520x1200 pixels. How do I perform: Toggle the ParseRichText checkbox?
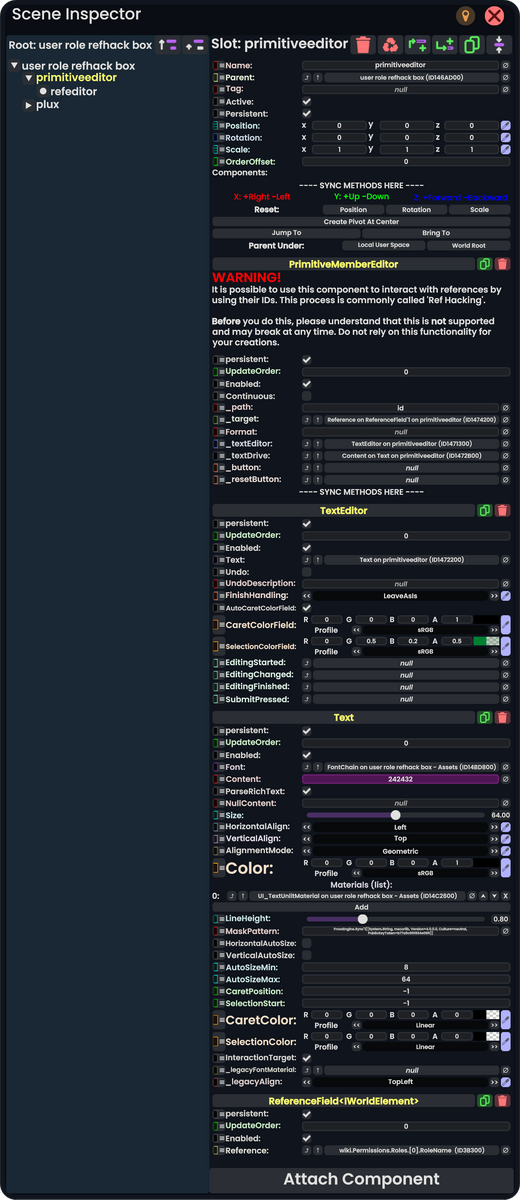[x=307, y=791]
